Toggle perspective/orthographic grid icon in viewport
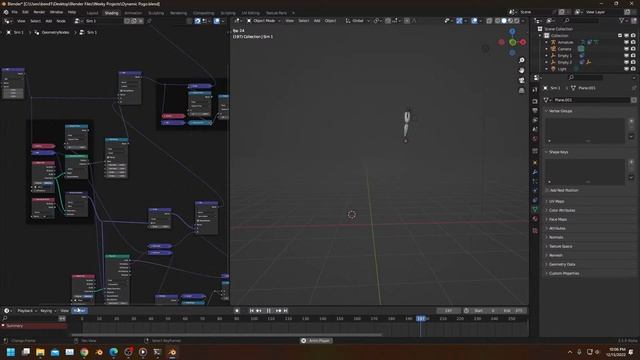Screen dimensions: 640x360 click(x=522, y=91)
